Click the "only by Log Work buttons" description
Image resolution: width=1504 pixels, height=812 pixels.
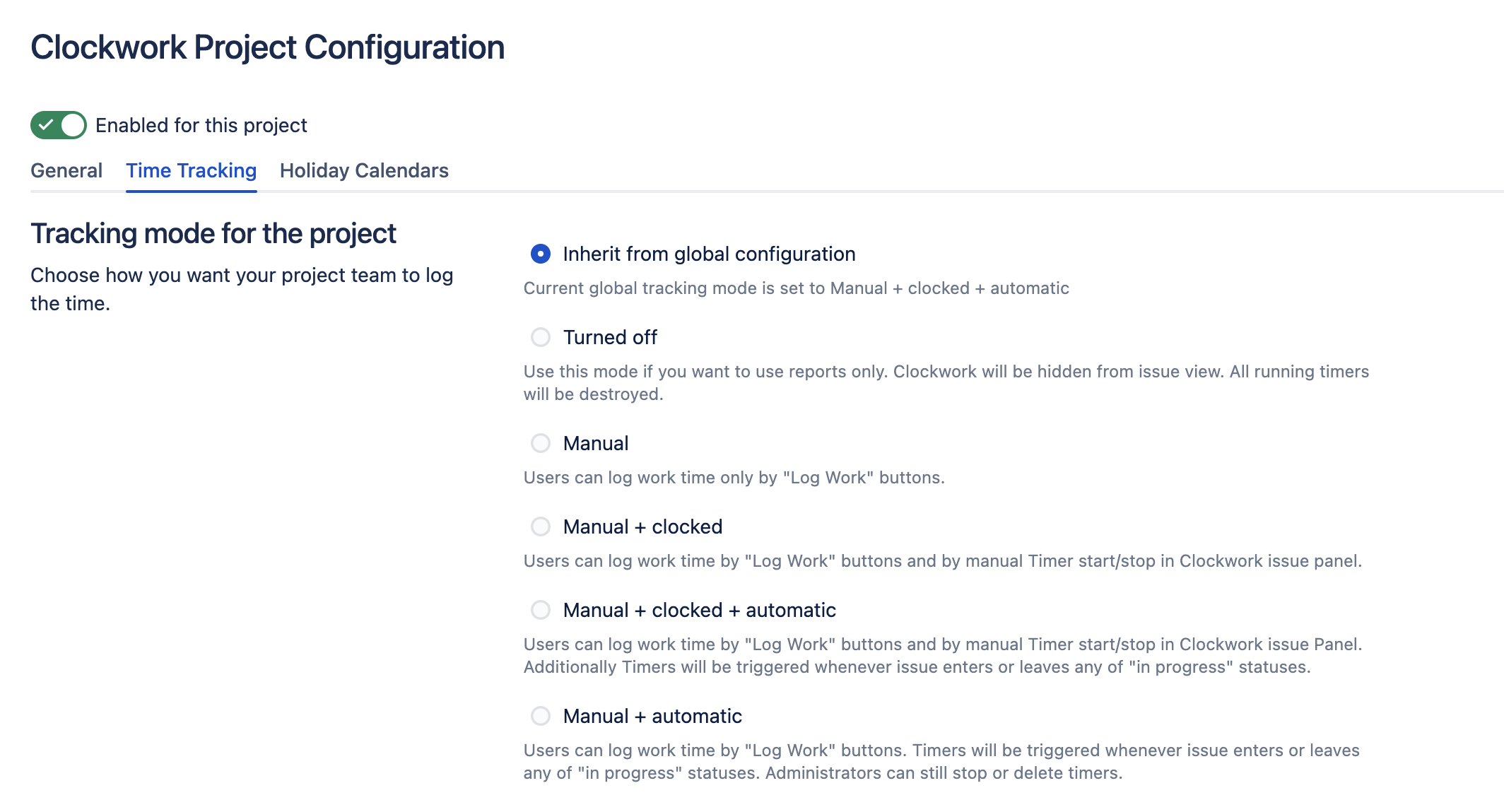(734, 478)
